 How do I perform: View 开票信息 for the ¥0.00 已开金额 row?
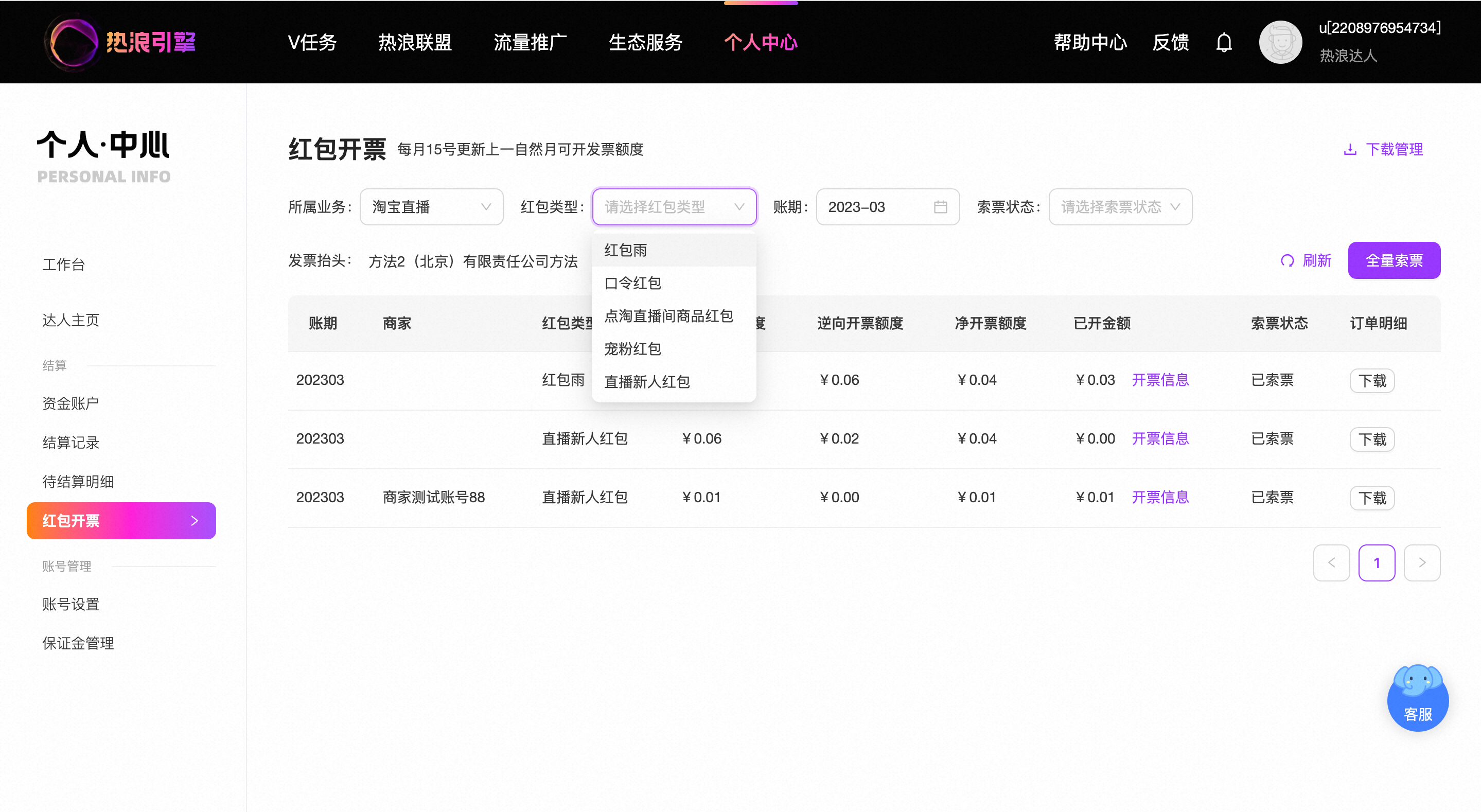(1160, 439)
